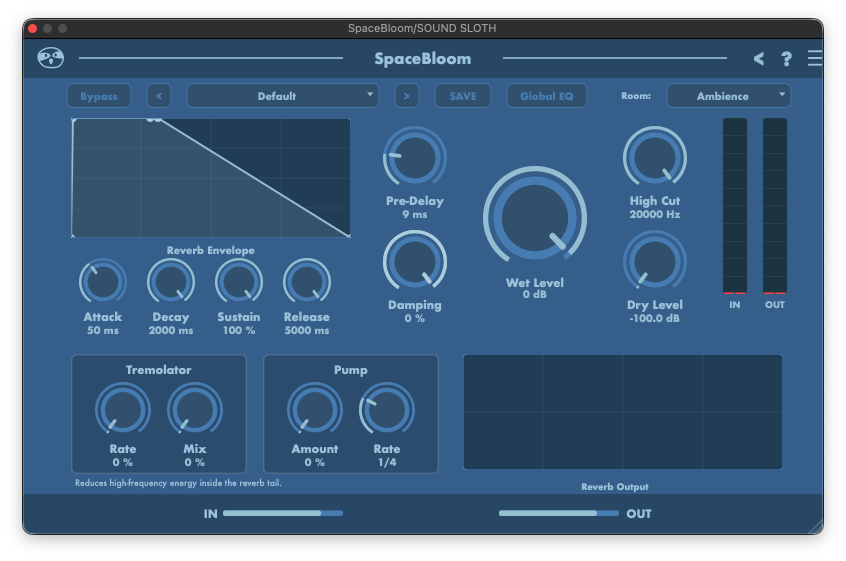Click the Wet Level knob

pos(534,216)
